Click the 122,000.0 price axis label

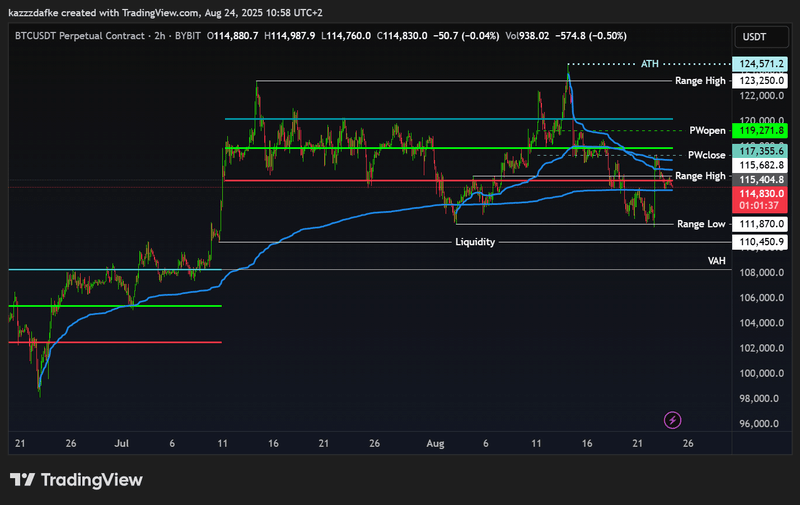point(761,95)
